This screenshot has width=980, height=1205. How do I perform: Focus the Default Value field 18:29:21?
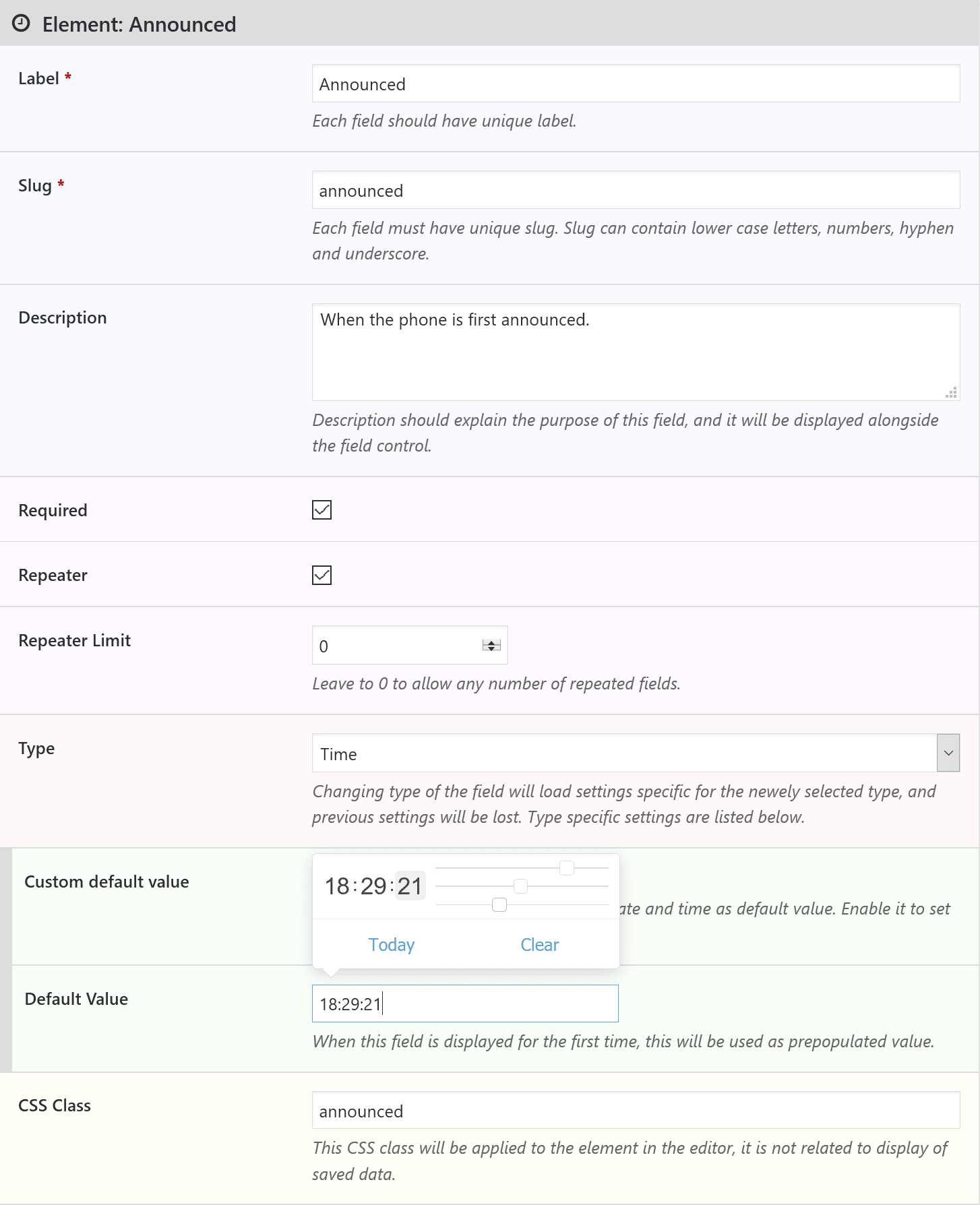tap(465, 1003)
